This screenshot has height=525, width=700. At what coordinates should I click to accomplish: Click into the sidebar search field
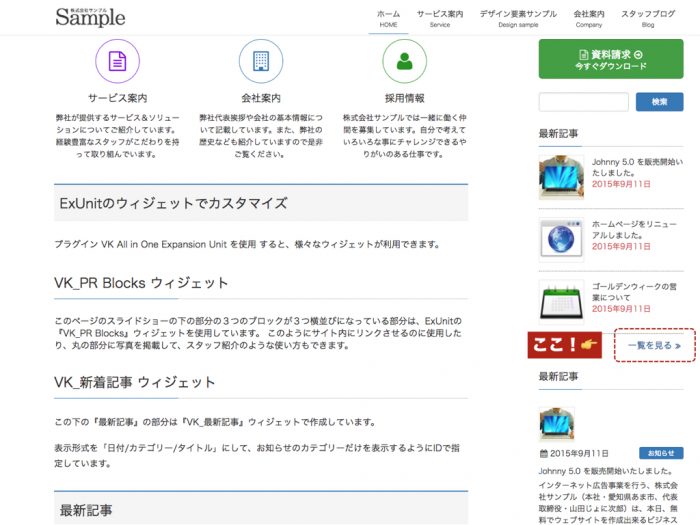pyautogui.click(x=583, y=102)
